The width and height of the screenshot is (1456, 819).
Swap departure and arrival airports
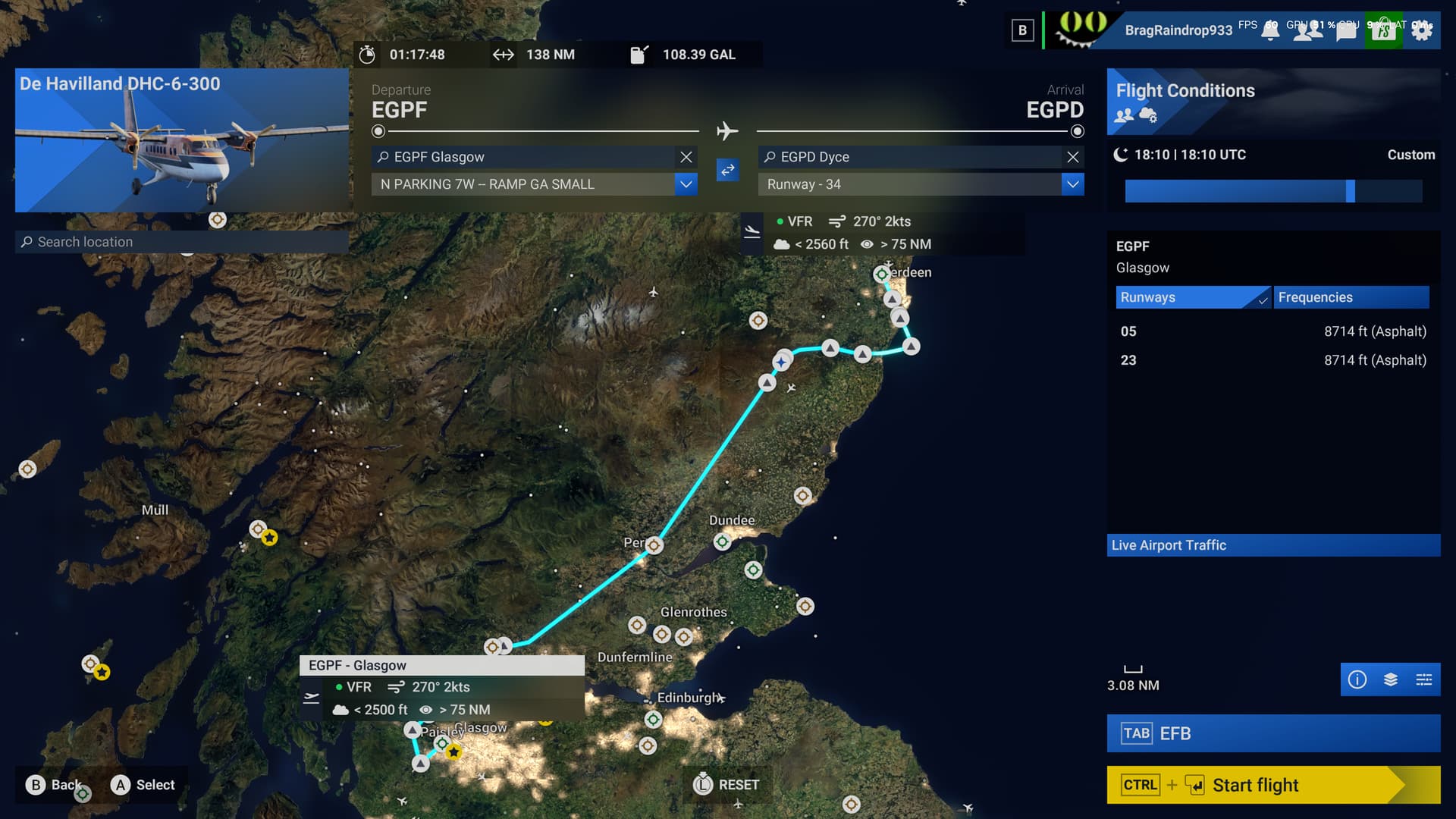click(727, 170)
